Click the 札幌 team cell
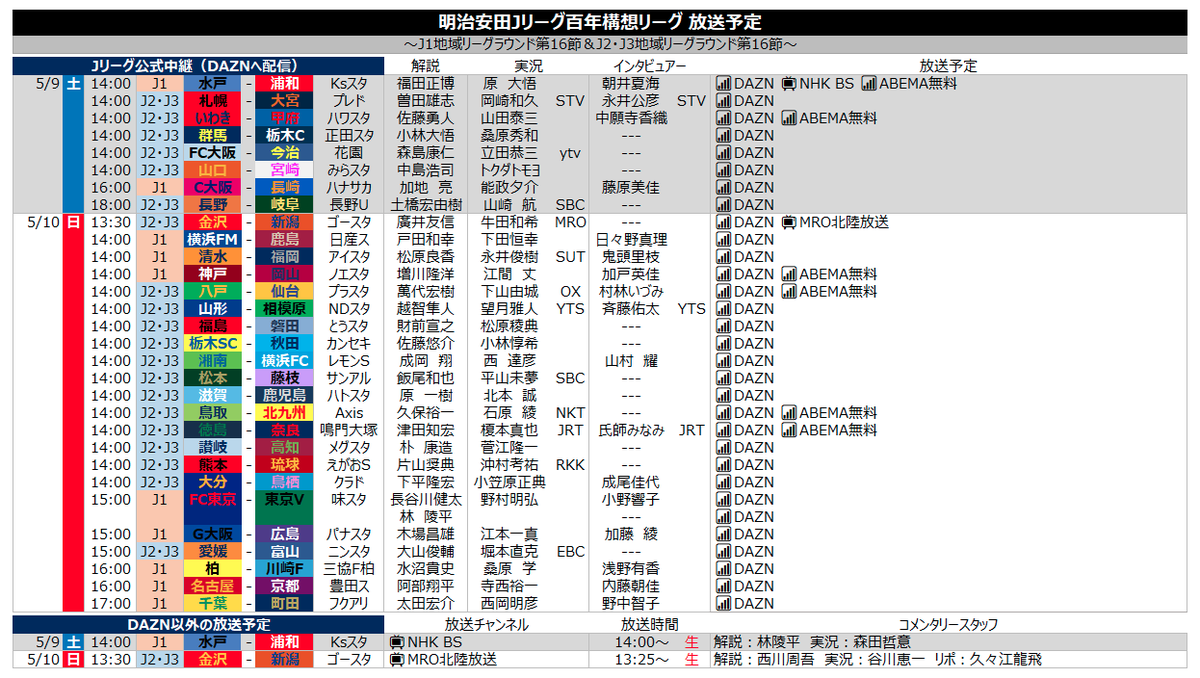The image size is (1200, 678). point(212,101)
